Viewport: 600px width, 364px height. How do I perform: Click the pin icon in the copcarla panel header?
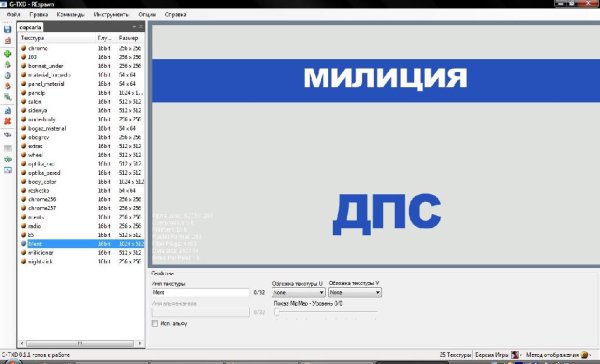coord(134,27)
